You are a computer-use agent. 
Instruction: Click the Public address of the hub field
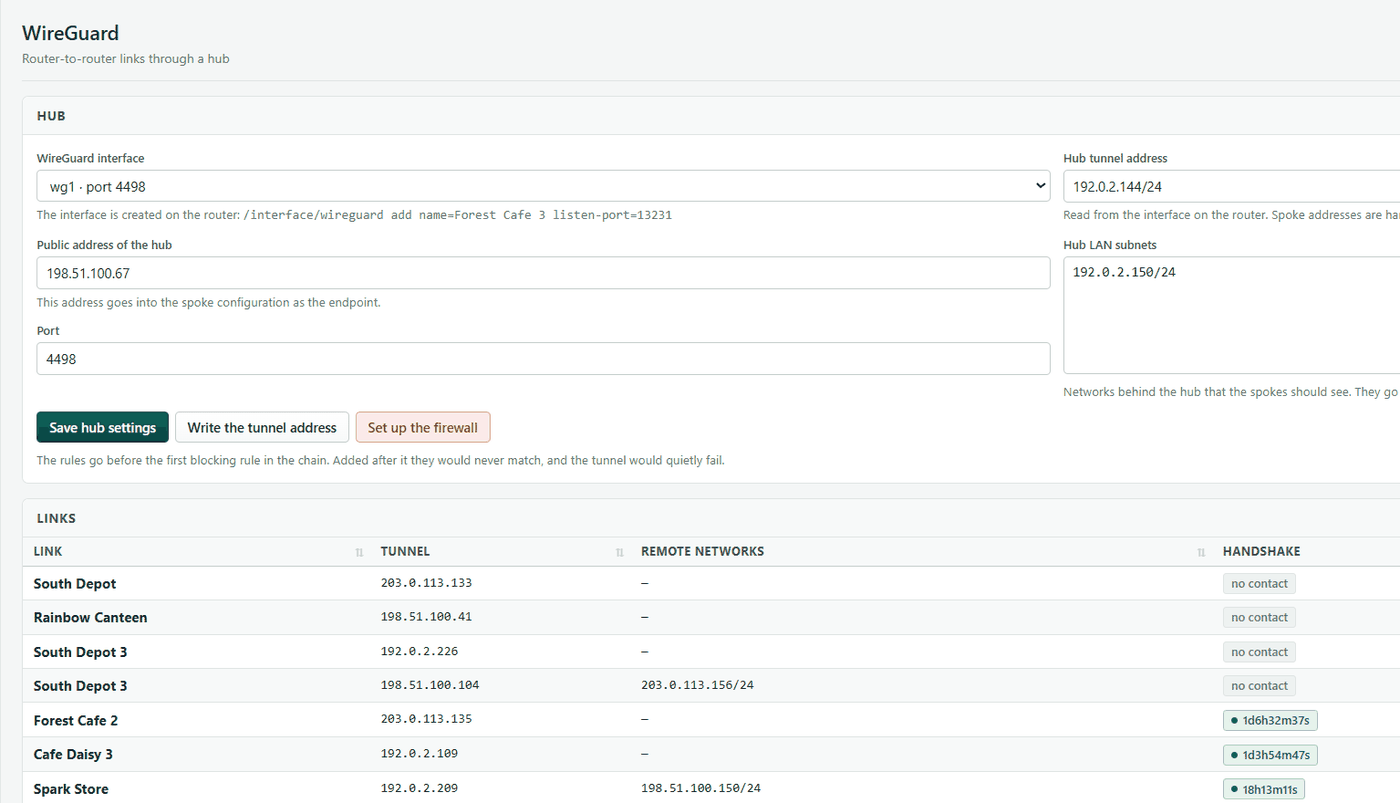point(543,273)
